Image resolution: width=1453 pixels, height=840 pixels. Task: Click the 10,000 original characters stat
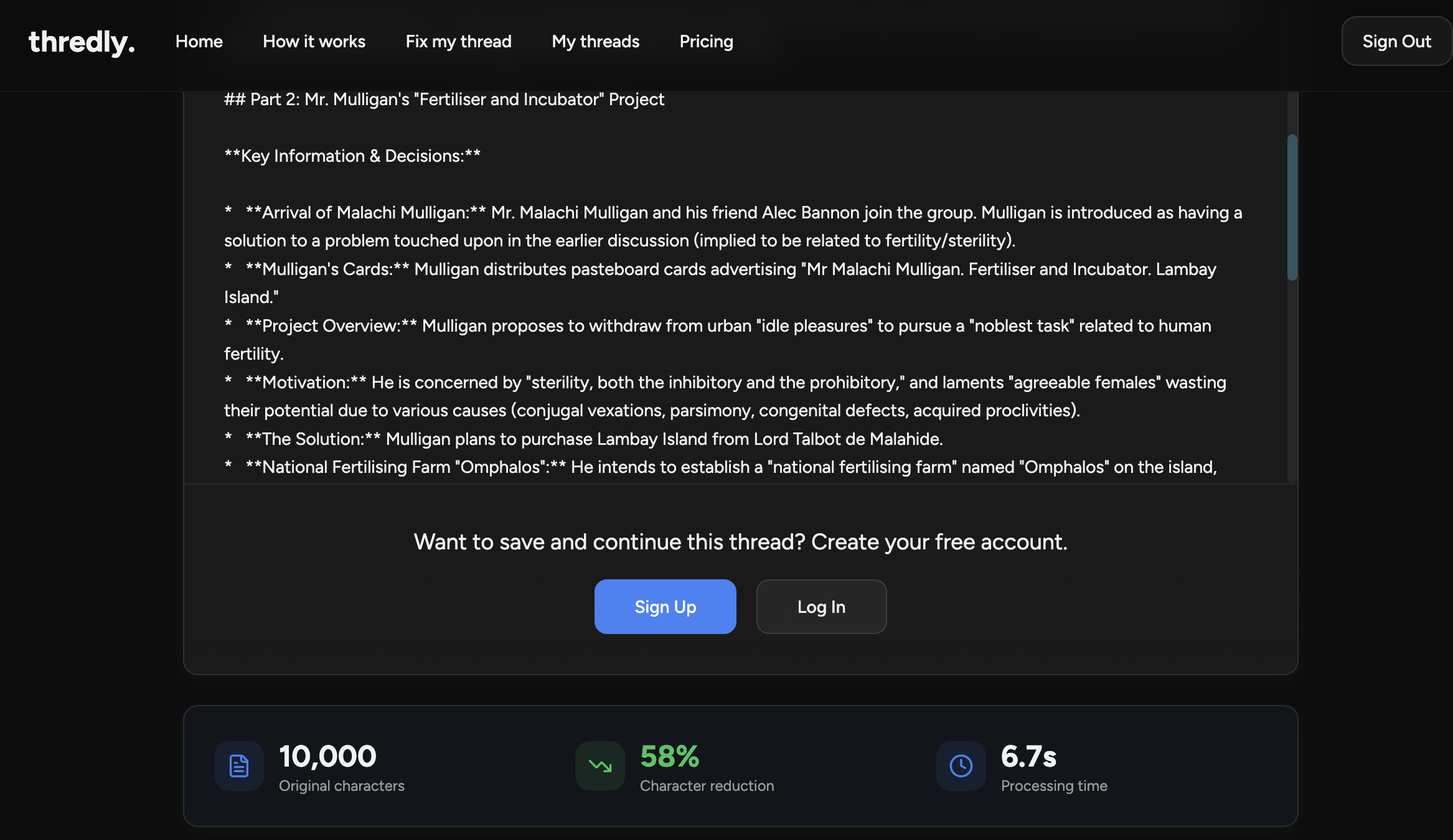pyautogui.click(x=327, y=757)
